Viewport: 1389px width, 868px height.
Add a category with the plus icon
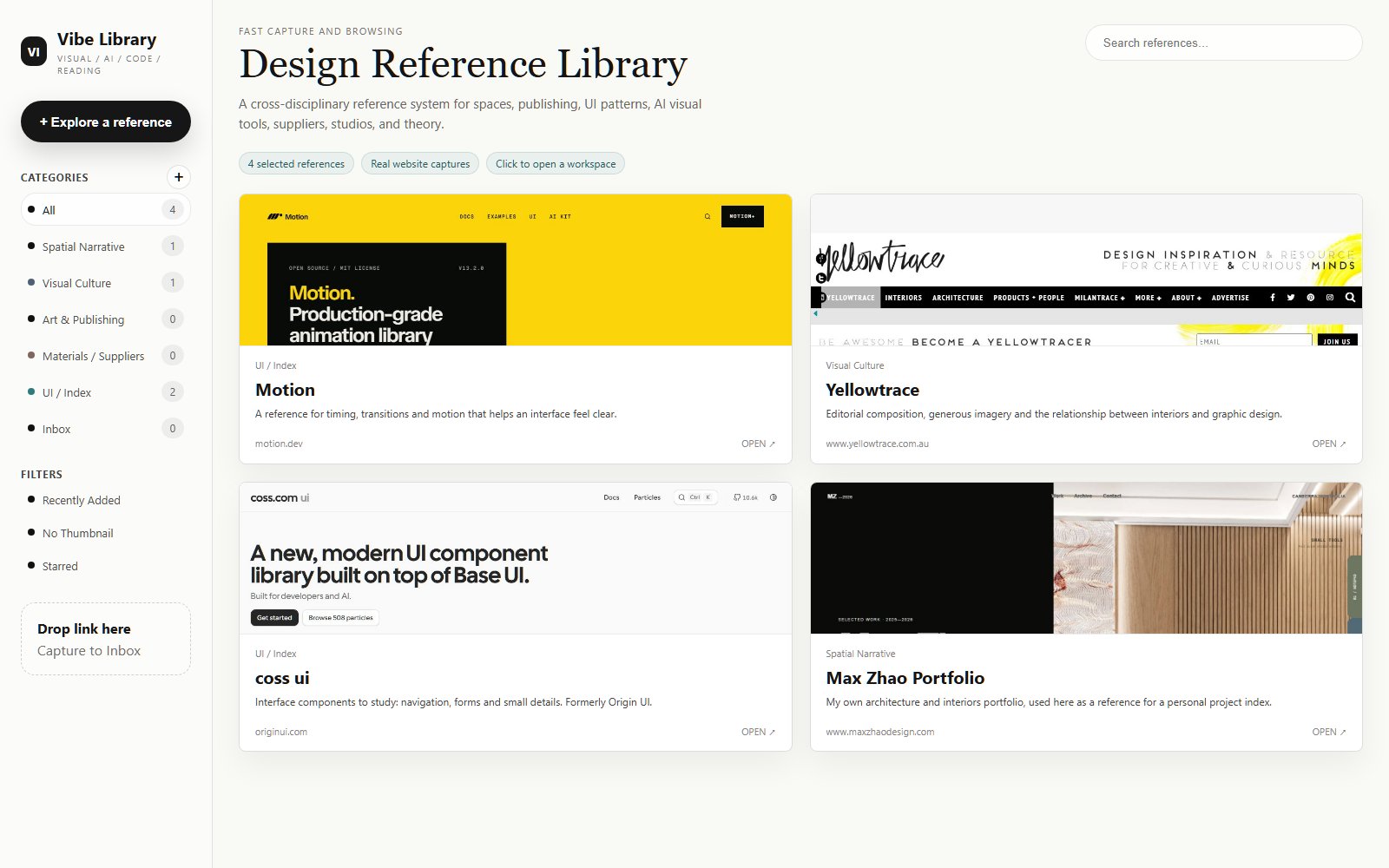point(178,177)
